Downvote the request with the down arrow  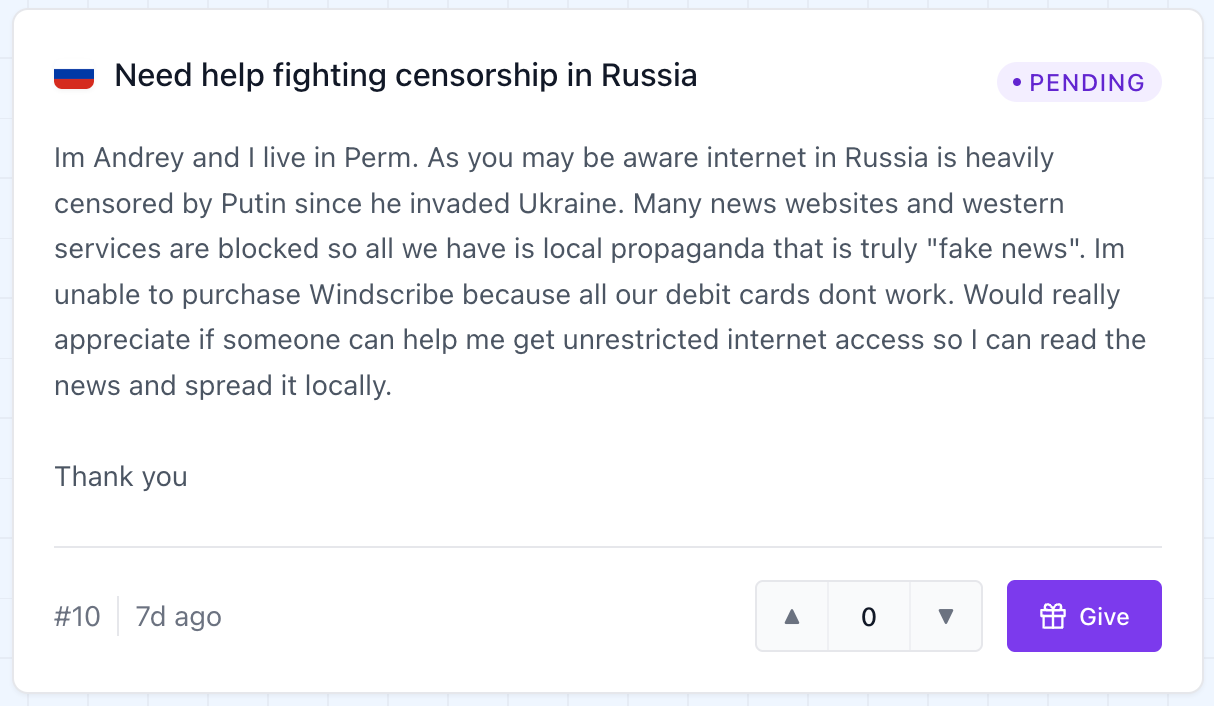(946, 616)
